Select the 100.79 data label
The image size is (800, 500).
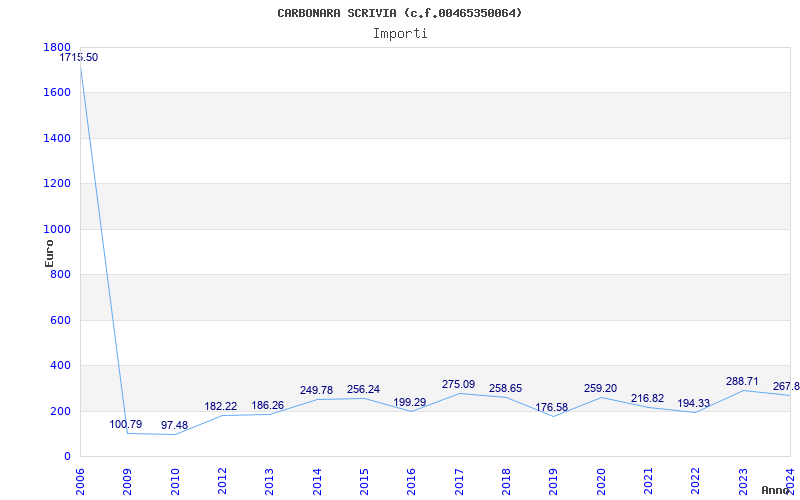[x=126, y=424]
